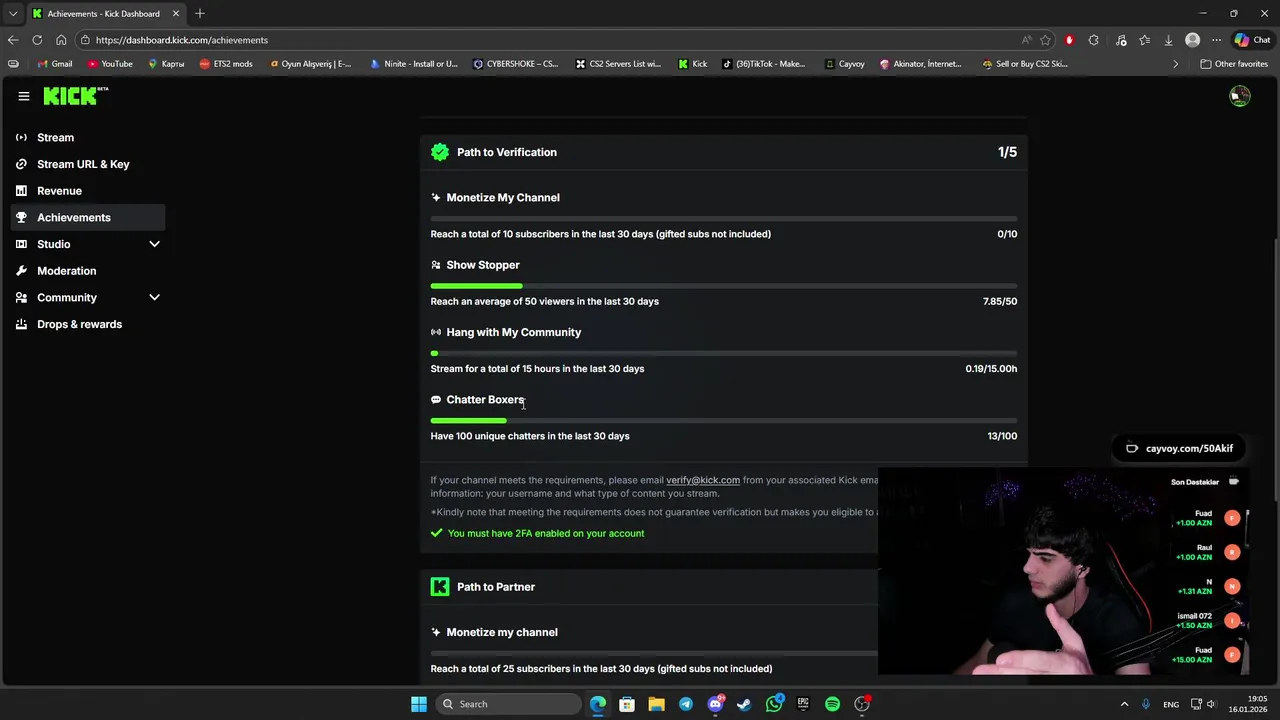
Task: Open Stream in the sidebar
Action: point(88,137)
